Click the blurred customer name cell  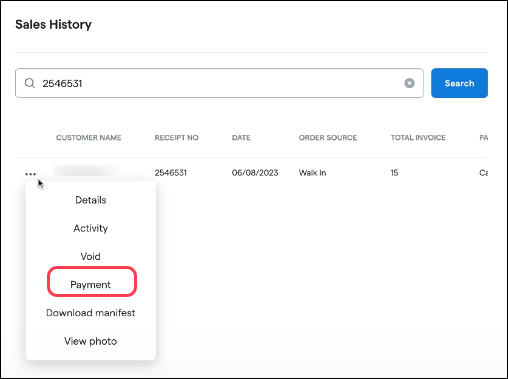point(87,170)
